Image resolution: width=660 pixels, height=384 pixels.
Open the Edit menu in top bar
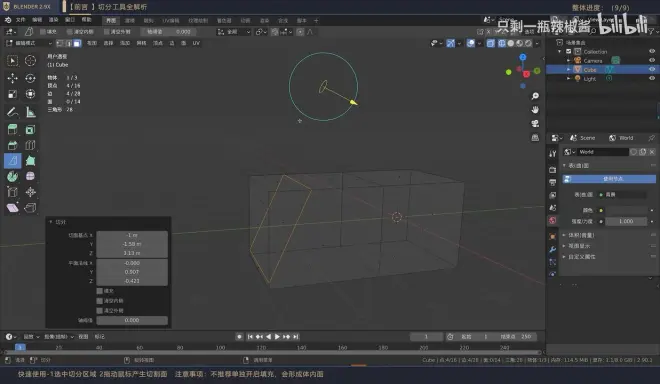click(x=37, y=20)
